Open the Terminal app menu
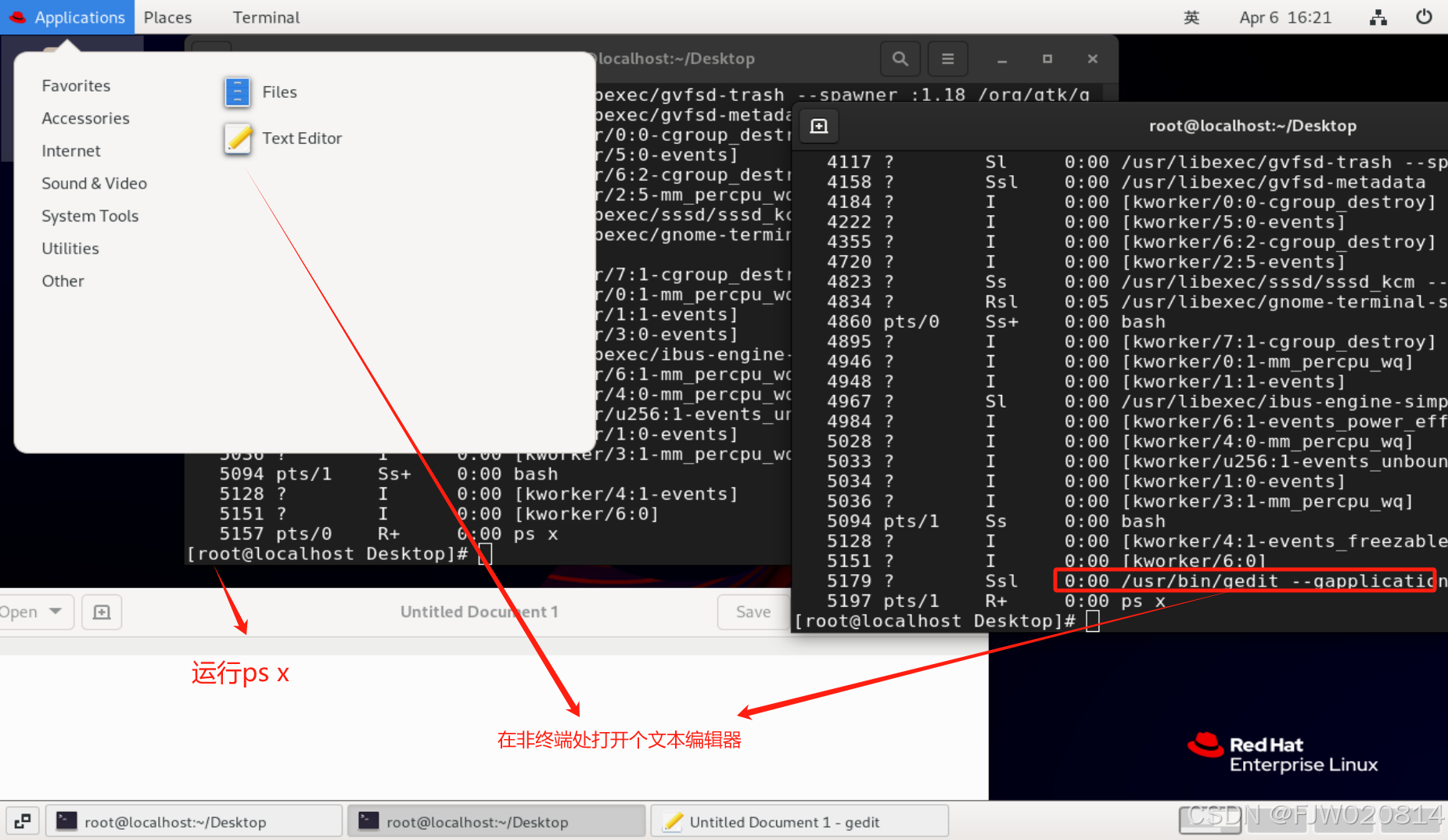This screenshot has height=840, width=1448. click(x=266, y=17)
